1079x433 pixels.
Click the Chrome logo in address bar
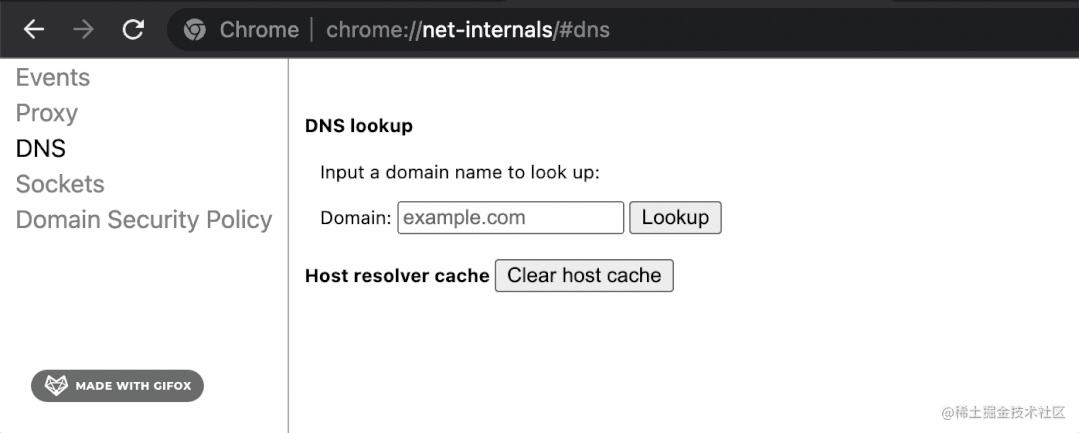point(195,30)
